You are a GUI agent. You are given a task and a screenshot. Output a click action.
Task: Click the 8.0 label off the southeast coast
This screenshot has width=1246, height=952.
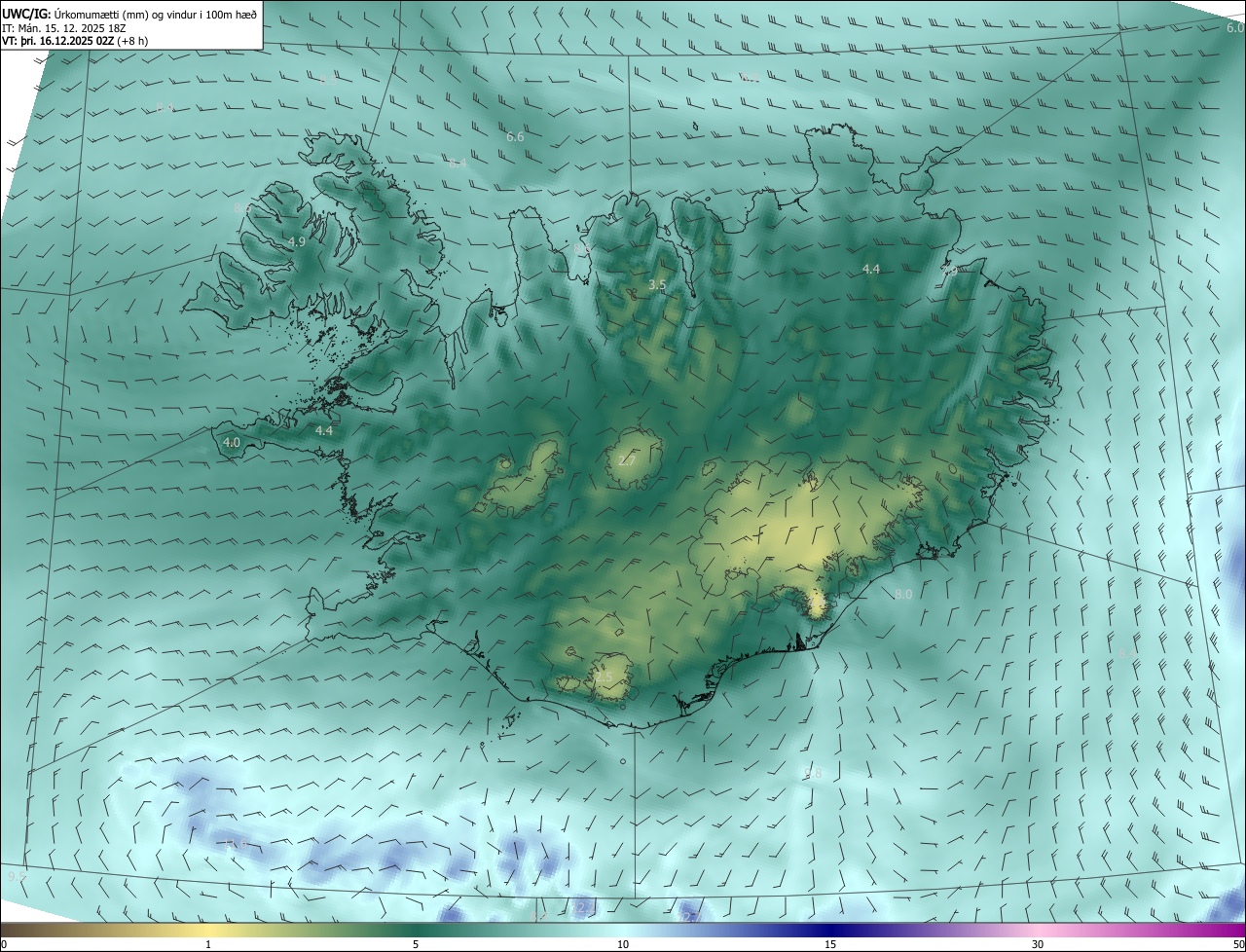click(x=903, y=594)
